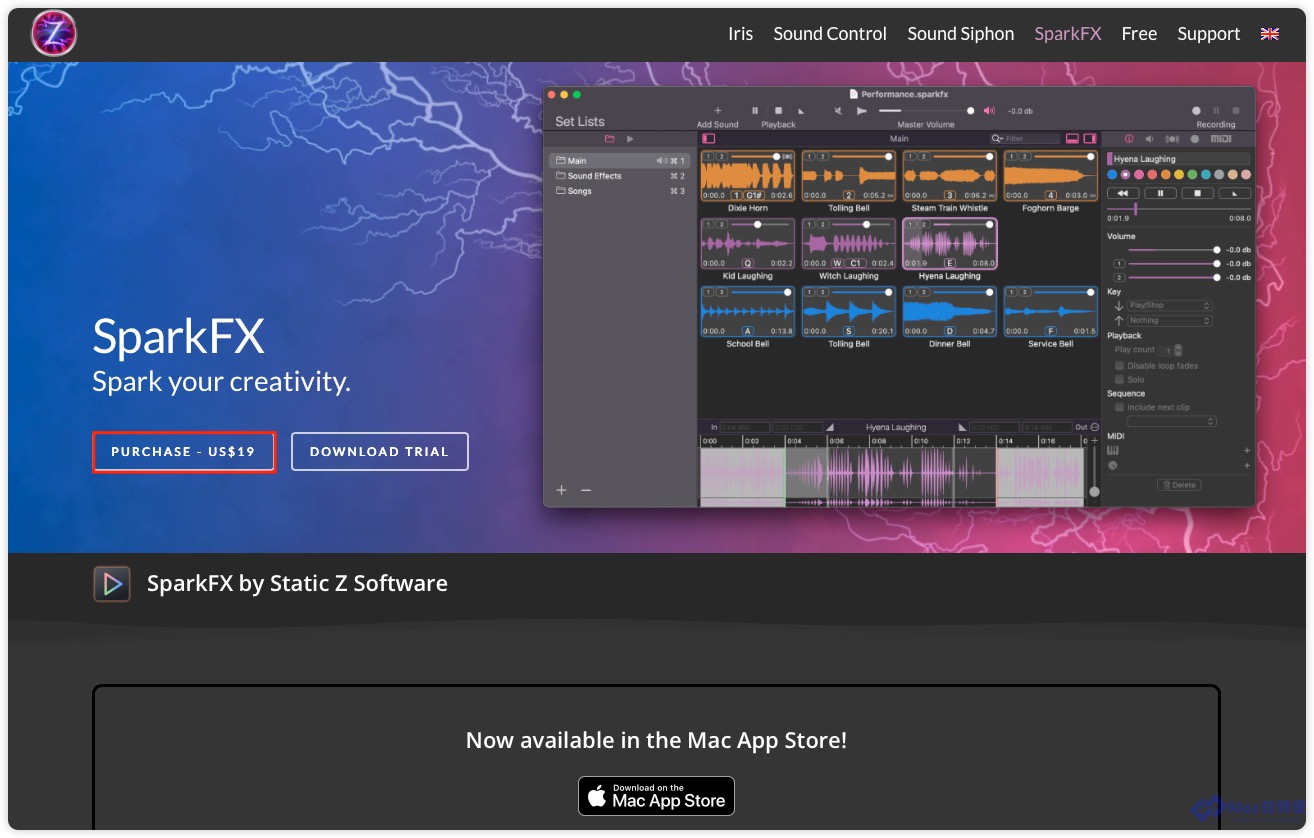Click Purchase - US$19 button
The image size is (1314, 838).
[184, 452]
